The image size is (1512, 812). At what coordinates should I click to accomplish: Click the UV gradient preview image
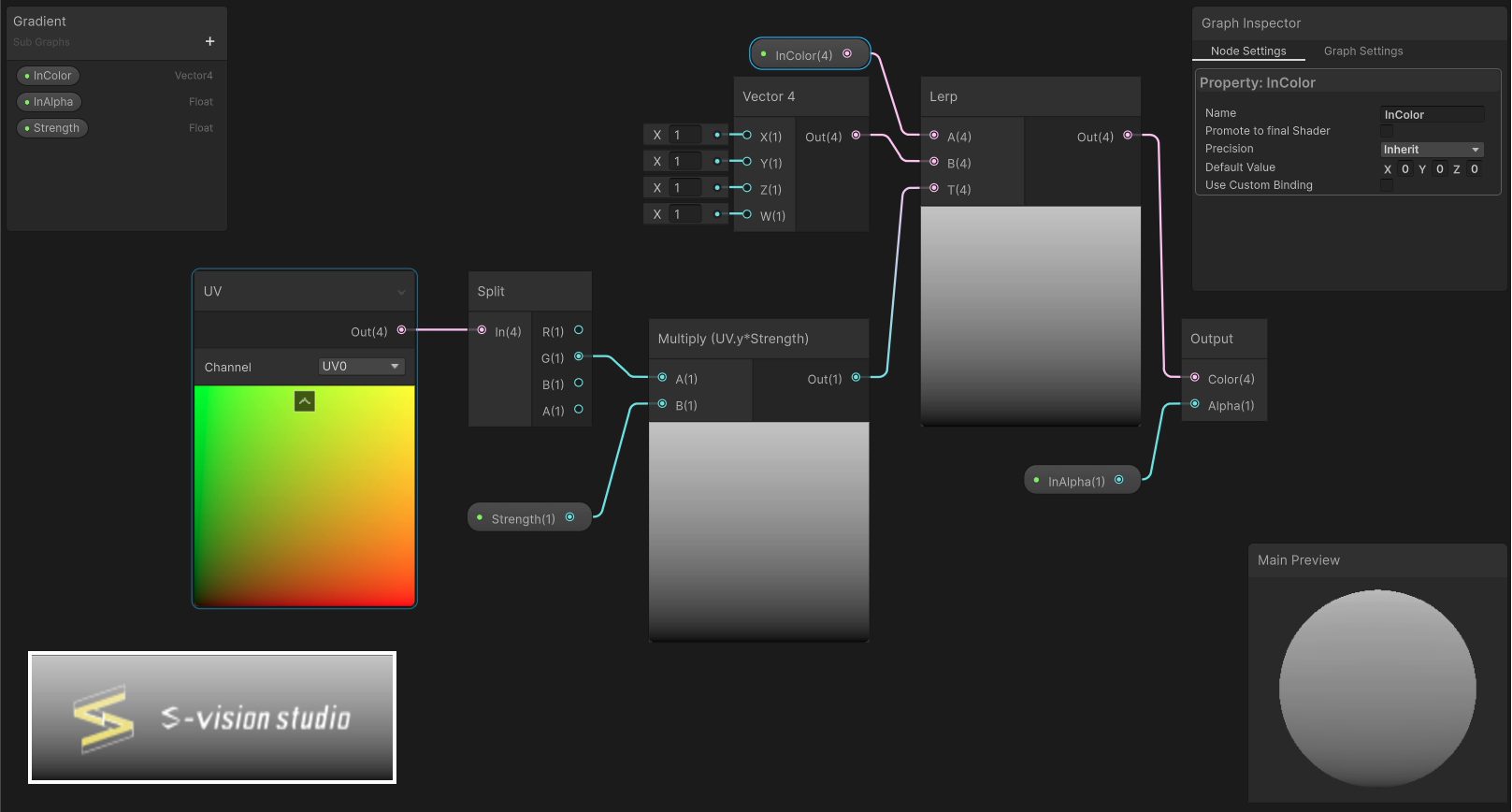(x=304, y=495)
